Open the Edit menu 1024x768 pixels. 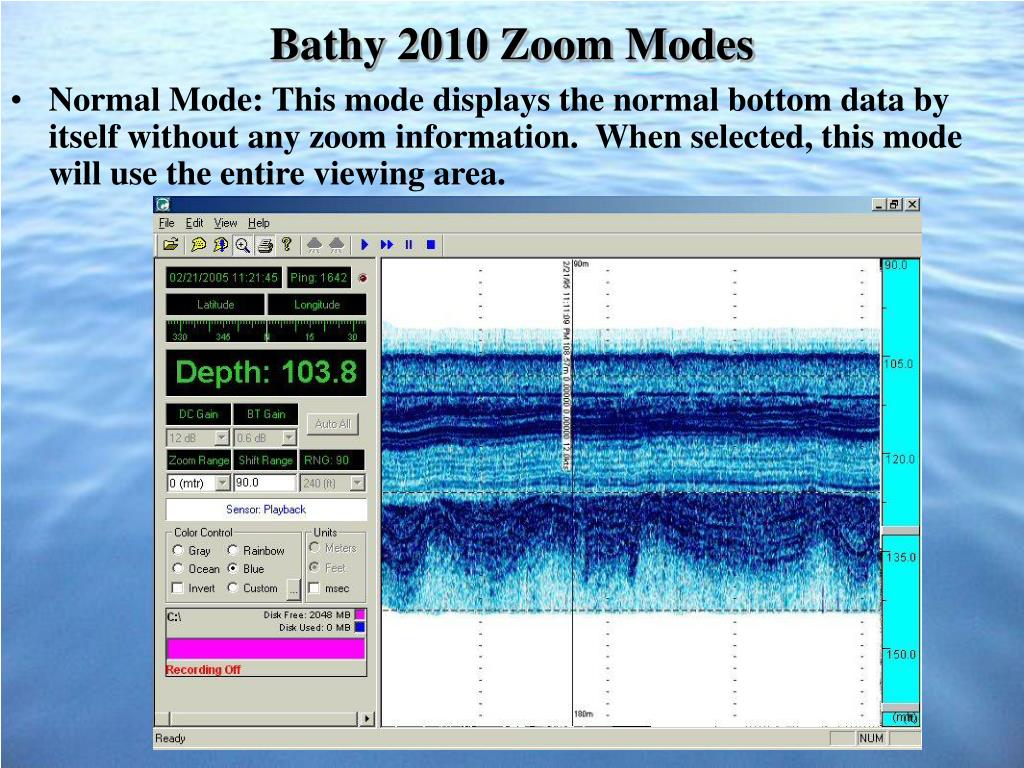tap(195, 223)
